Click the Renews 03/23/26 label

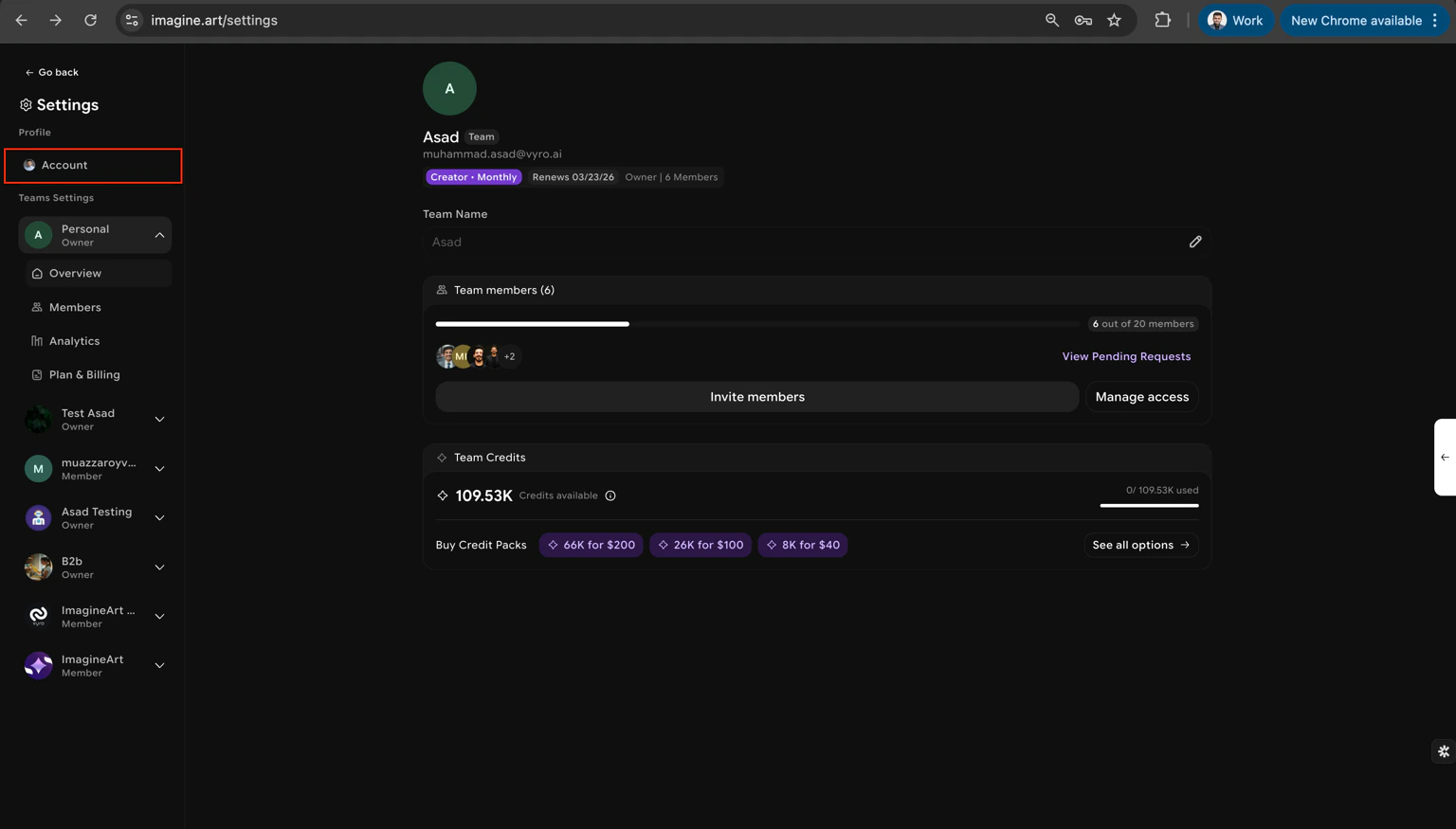[573, 177]
